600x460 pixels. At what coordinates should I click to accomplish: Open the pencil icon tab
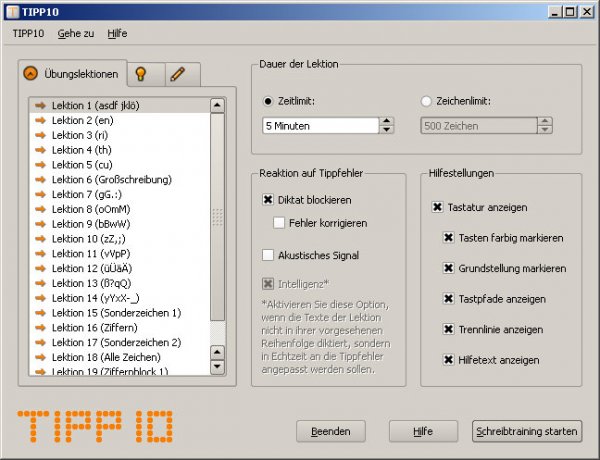pos(177,74)
